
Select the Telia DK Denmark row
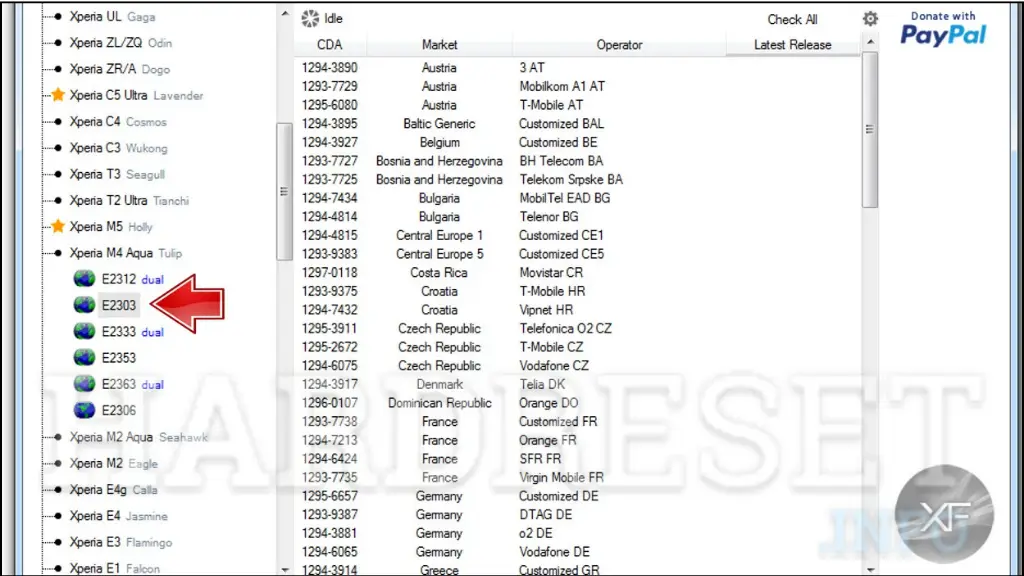point(577,384)
